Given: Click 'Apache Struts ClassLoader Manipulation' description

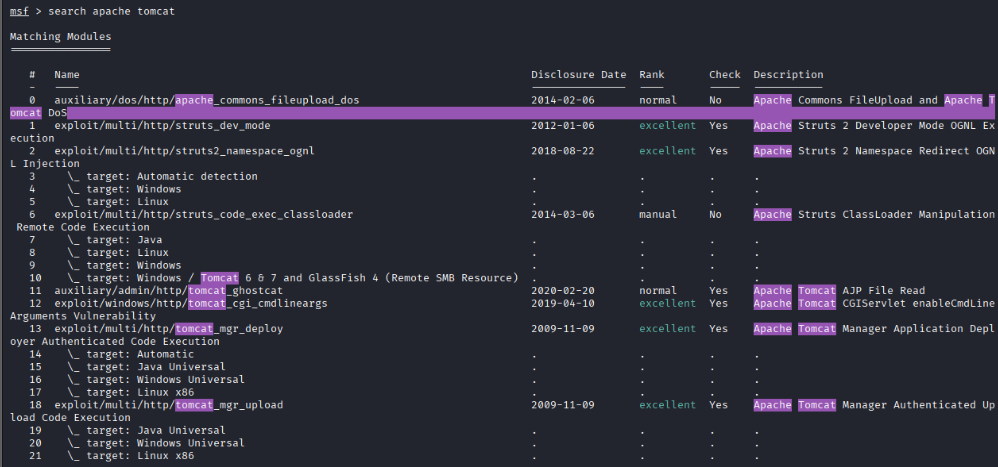Looking at the screenshot, I should (x=874, y=214).
